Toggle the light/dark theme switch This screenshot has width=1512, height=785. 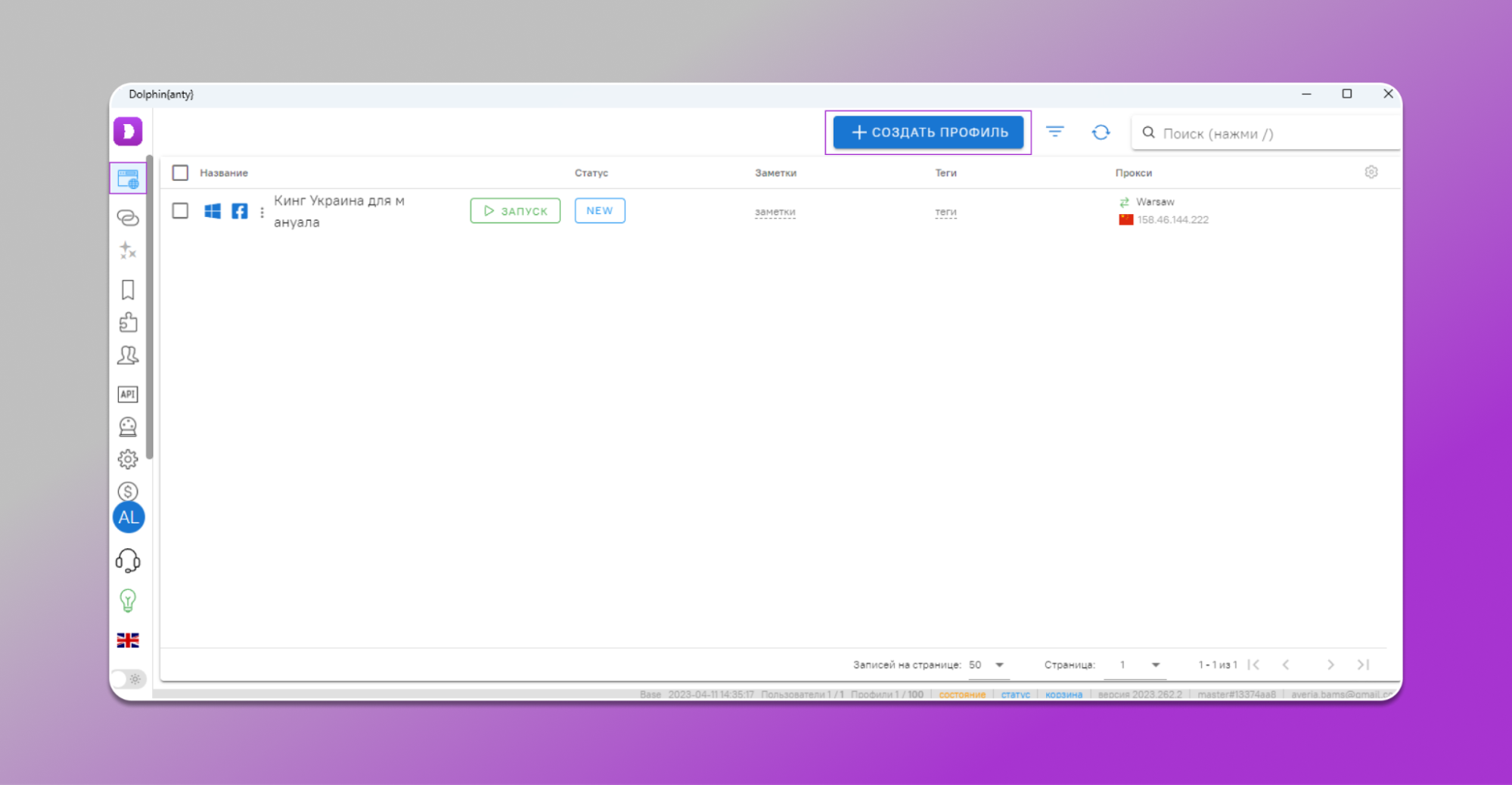tap(128, 679)
